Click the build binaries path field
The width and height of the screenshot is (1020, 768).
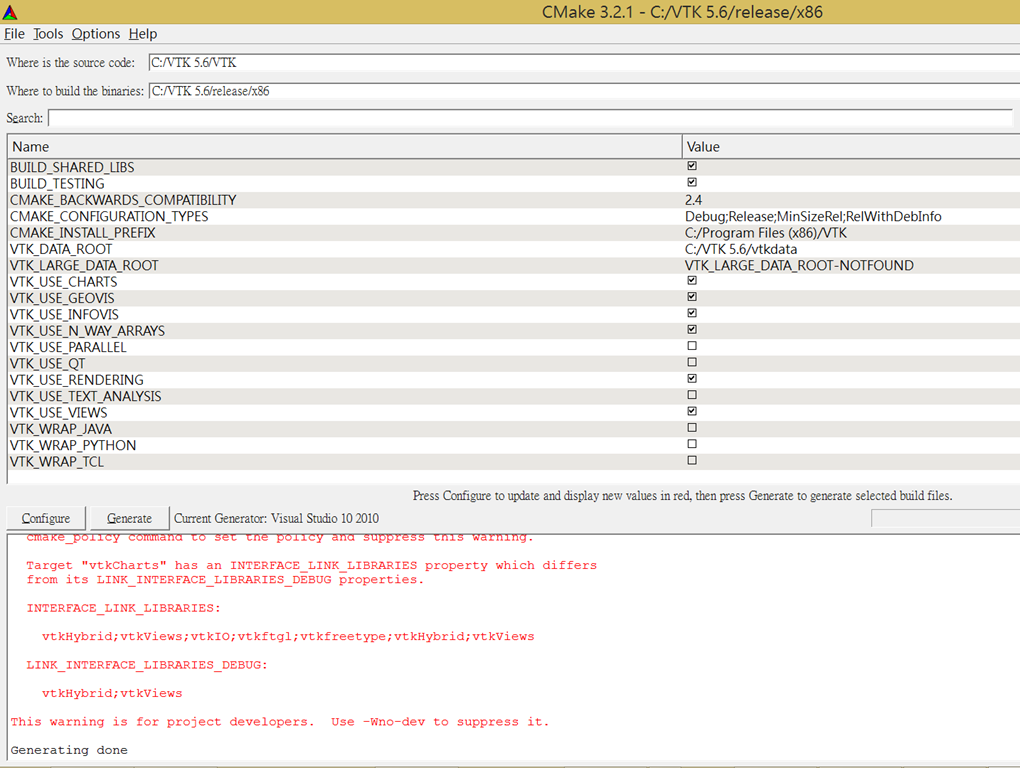coord(584,91)
